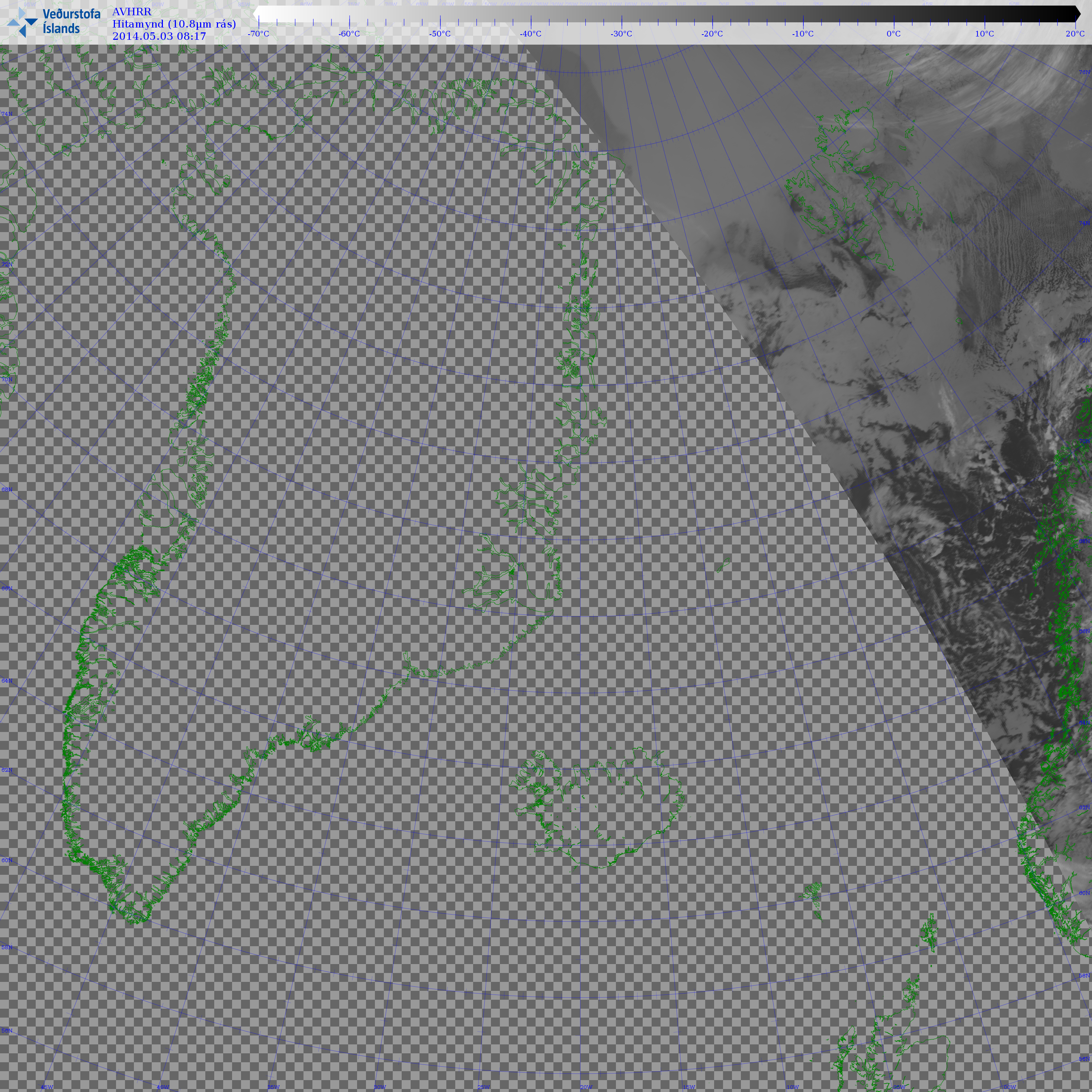Click the -40°C tick label on the scale
The width and height of the screenshot is (1092, 1092).
pyautogui.click(x=530, y=34)
